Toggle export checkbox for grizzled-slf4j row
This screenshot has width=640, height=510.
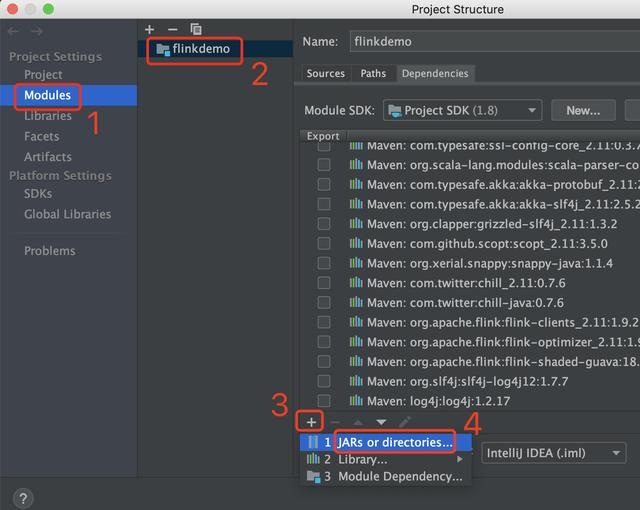coord(324,224)
